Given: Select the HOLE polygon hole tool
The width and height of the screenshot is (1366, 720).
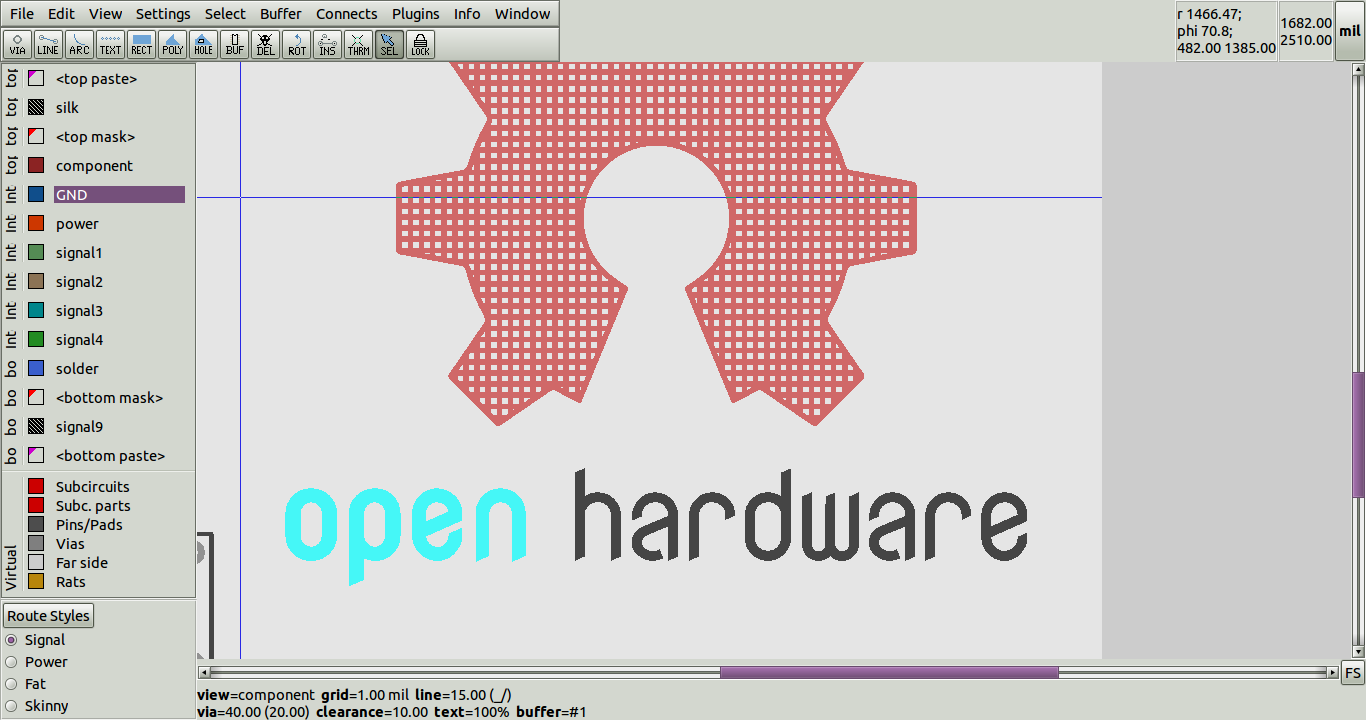Looking at the screenshot, I should coord(203,45).
